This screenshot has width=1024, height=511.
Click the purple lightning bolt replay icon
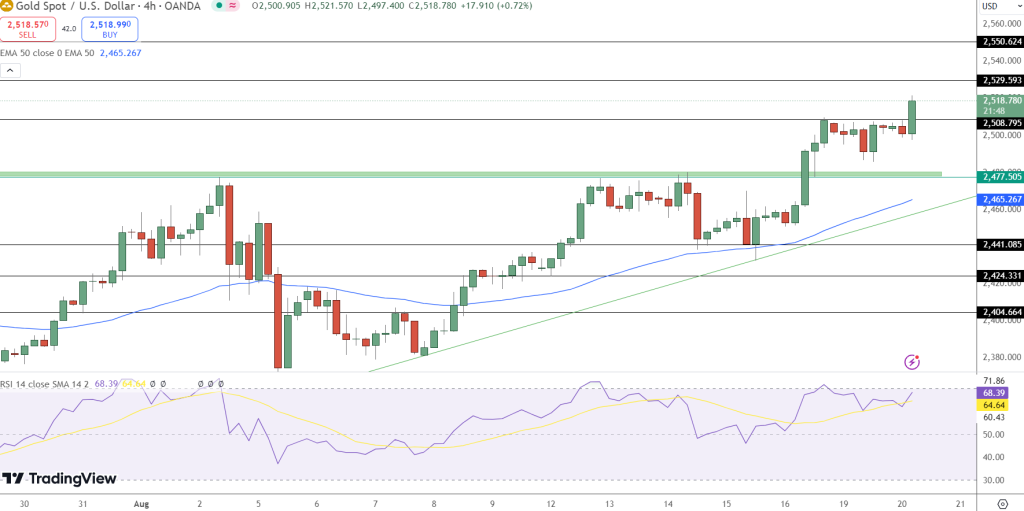(911, 361)
